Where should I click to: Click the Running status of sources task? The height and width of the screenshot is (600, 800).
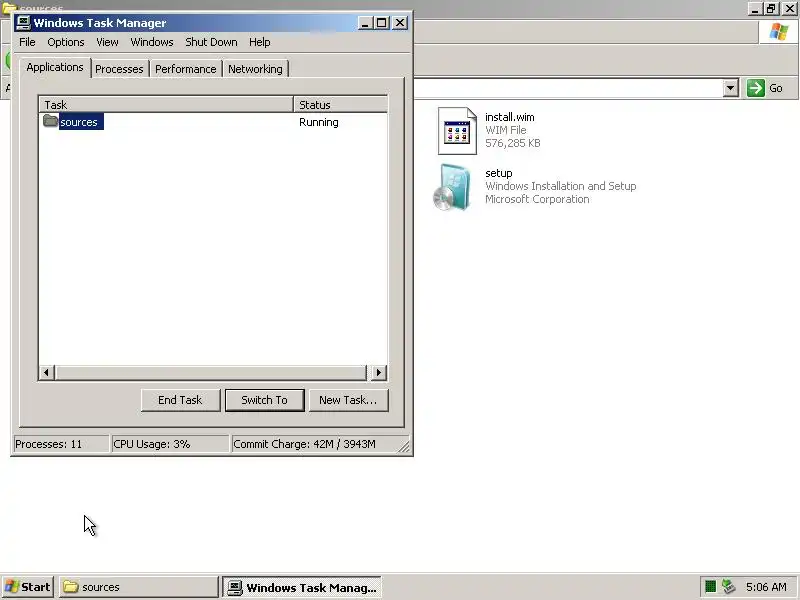(319, 122)
